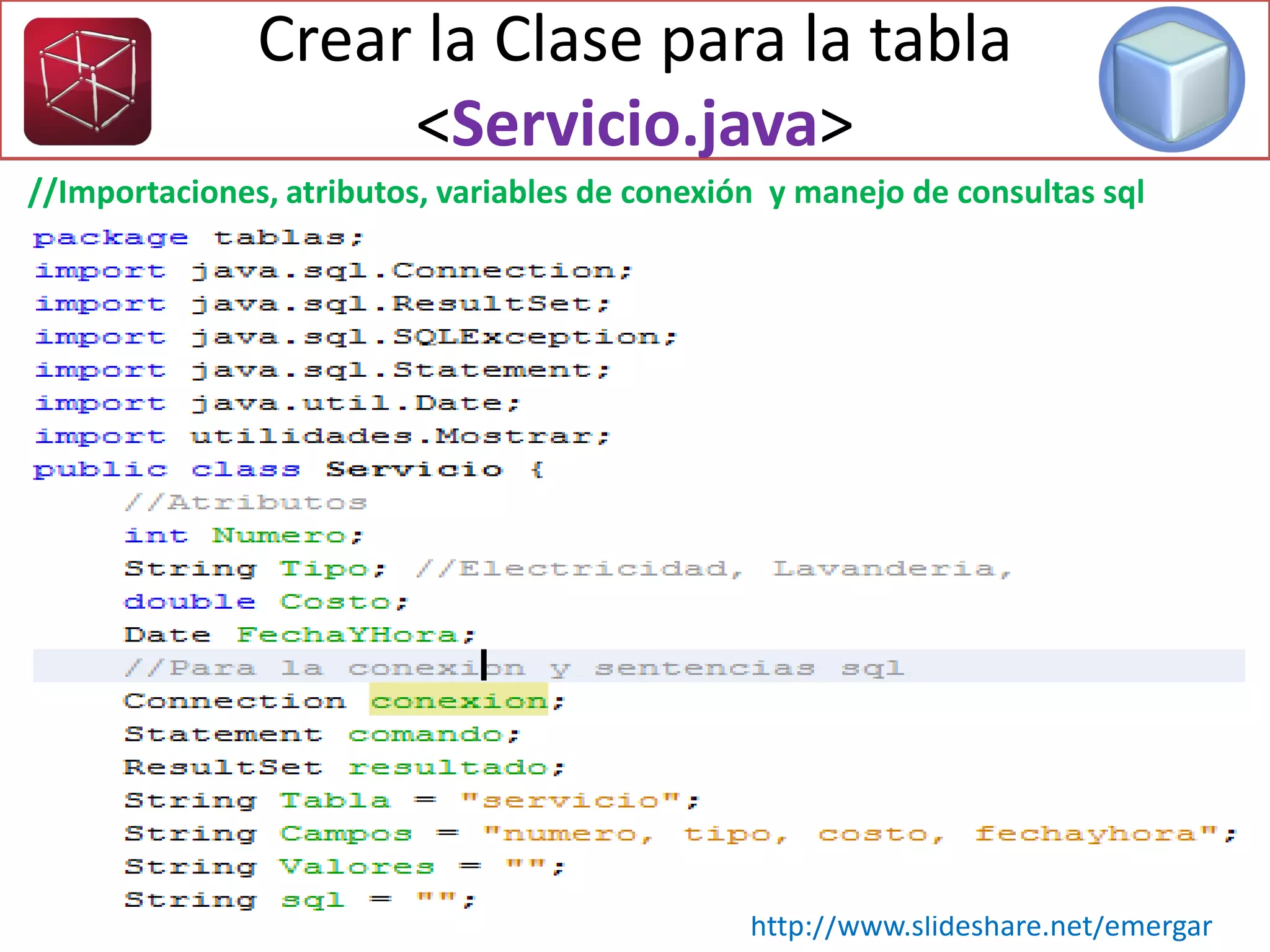Click 'import java.sql.Statement;' line

point(322,370)
